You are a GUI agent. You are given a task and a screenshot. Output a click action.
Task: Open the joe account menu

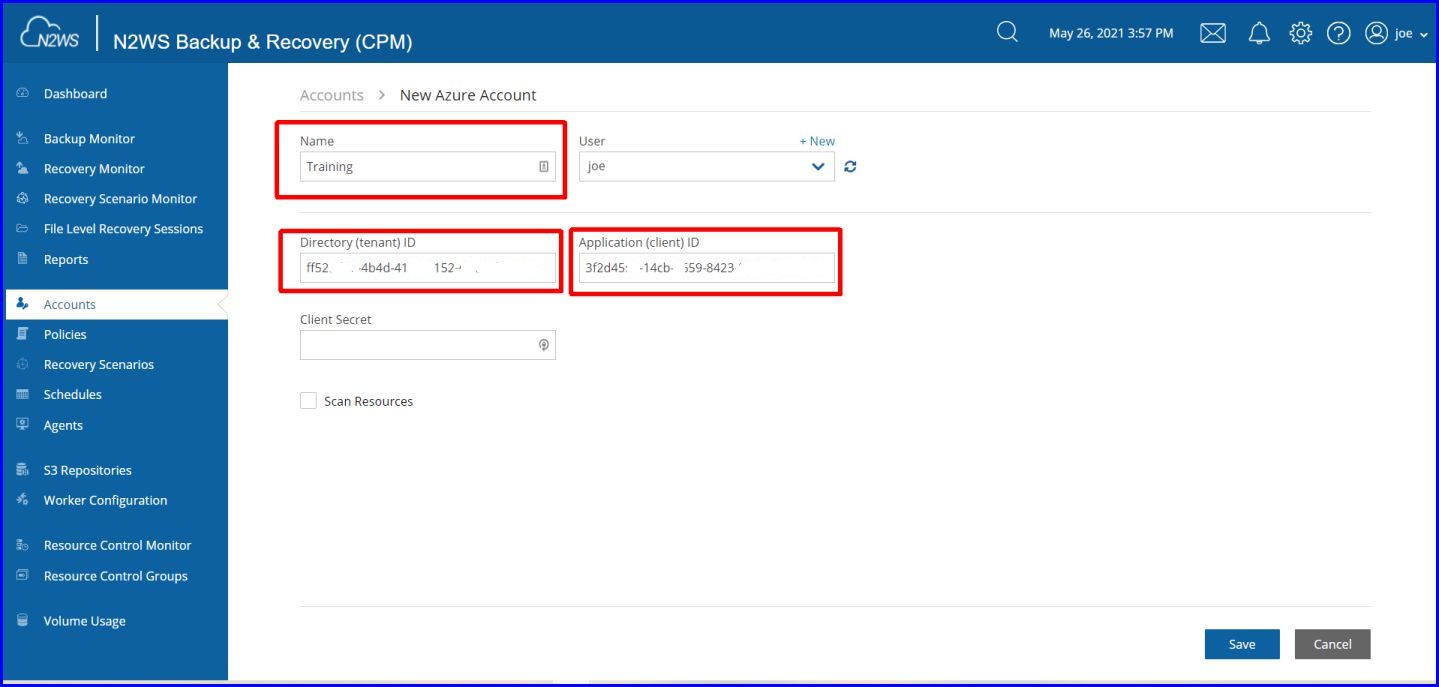pyautogui.click(x=1397, y=33)
